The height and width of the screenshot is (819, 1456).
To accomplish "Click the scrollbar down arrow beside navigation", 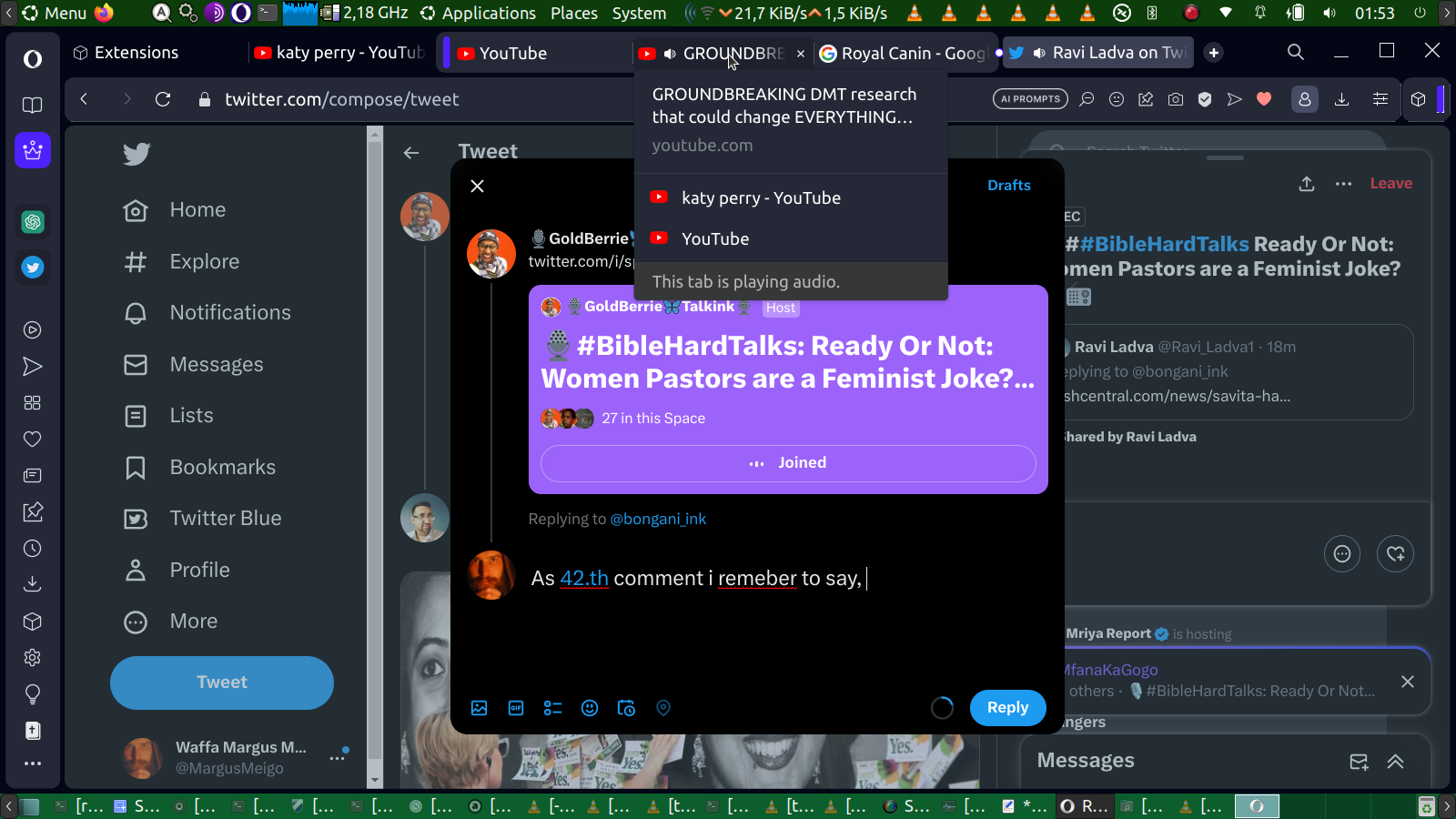I will click(x=375, y=781).
